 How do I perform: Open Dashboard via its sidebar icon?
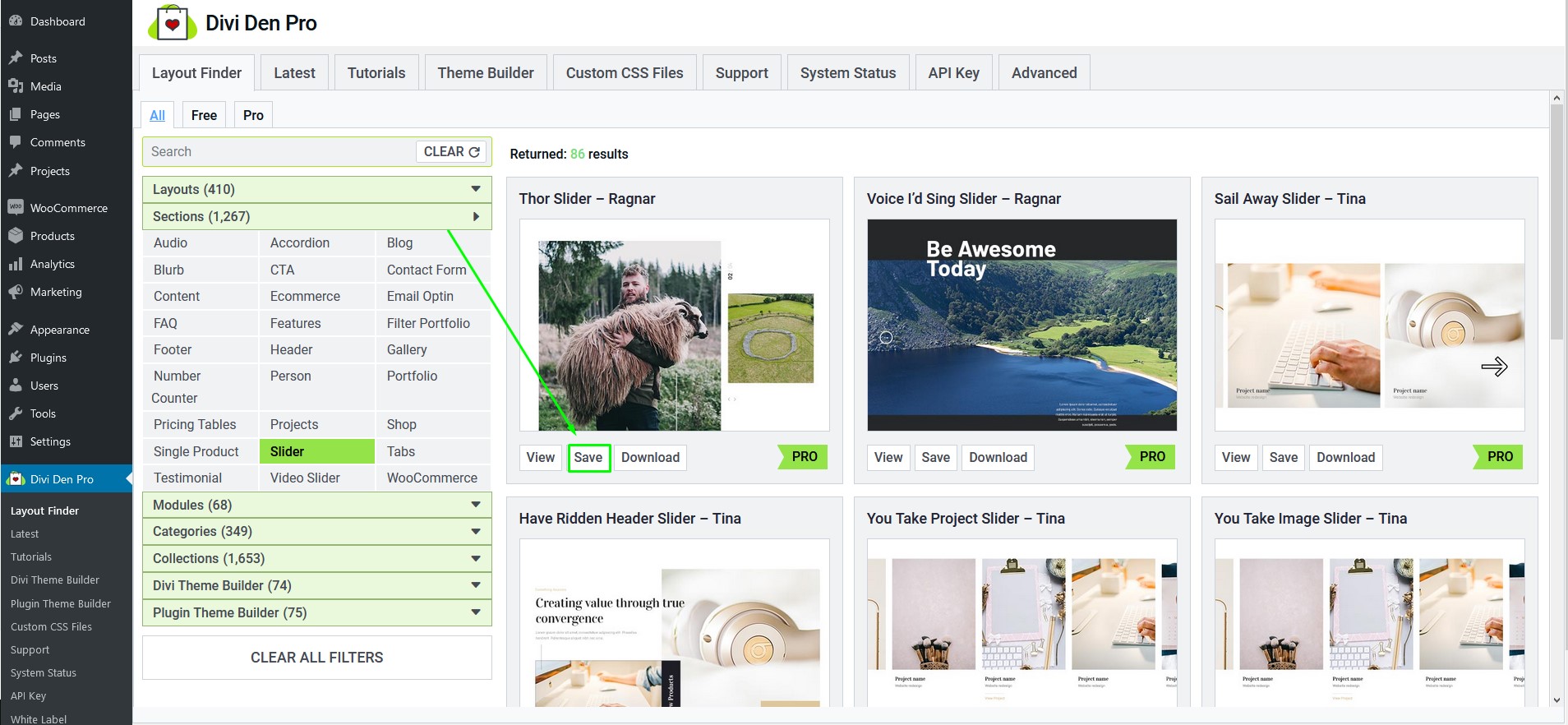(15, 21)
